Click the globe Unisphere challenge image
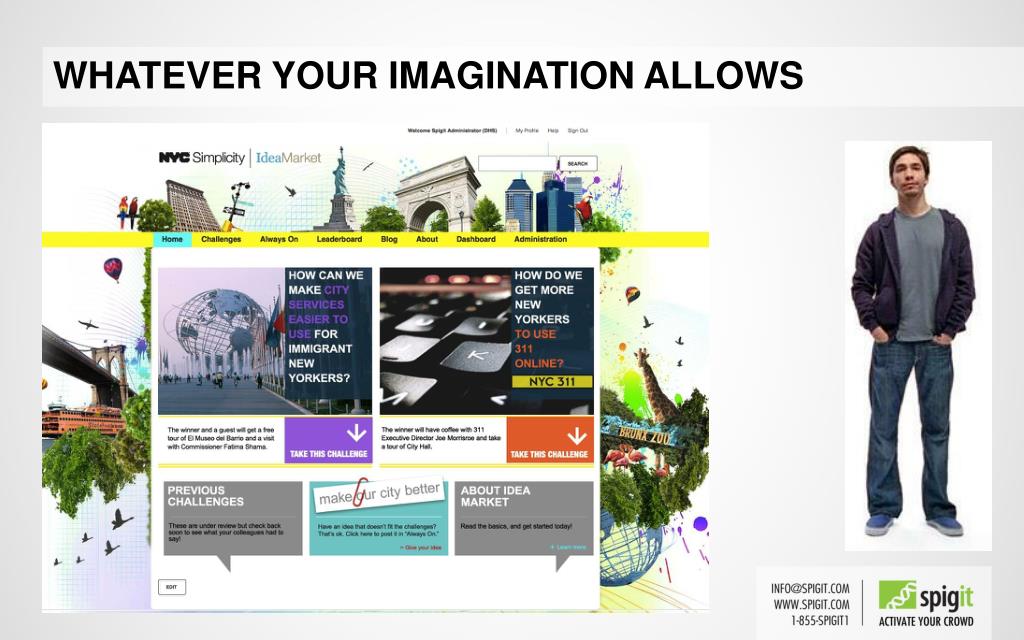 tap(221, 341)
